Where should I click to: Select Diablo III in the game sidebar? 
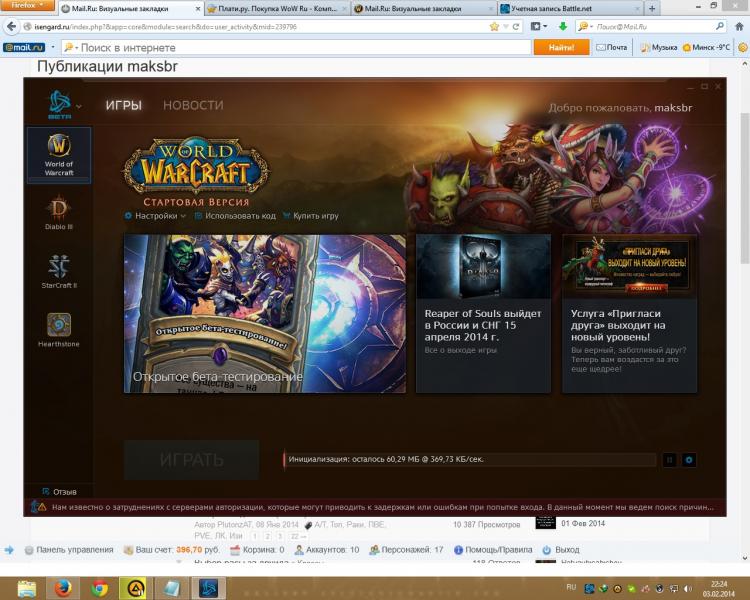pos(59,213)
